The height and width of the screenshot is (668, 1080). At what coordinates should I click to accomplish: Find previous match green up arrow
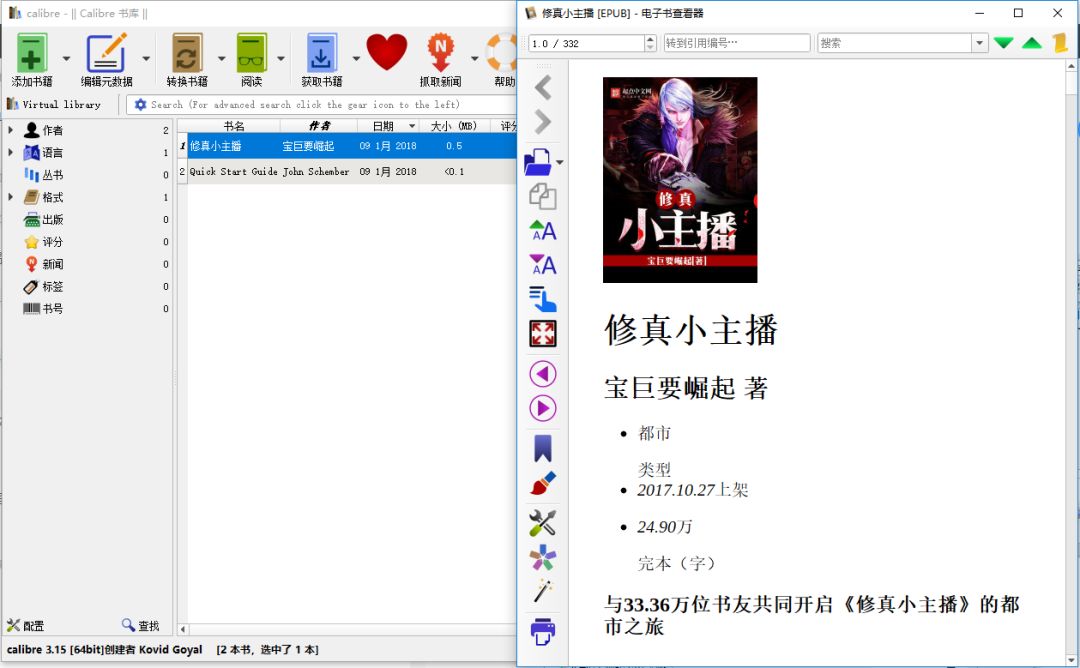pyautogui.click(x=1032, y=43)
